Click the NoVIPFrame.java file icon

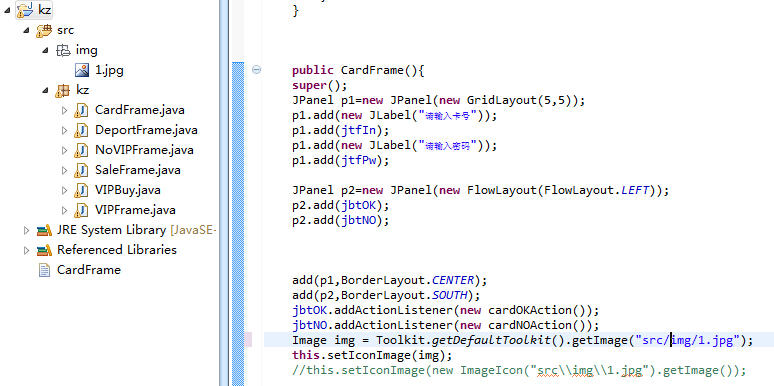pyautogui.click(x=81, y=150)
